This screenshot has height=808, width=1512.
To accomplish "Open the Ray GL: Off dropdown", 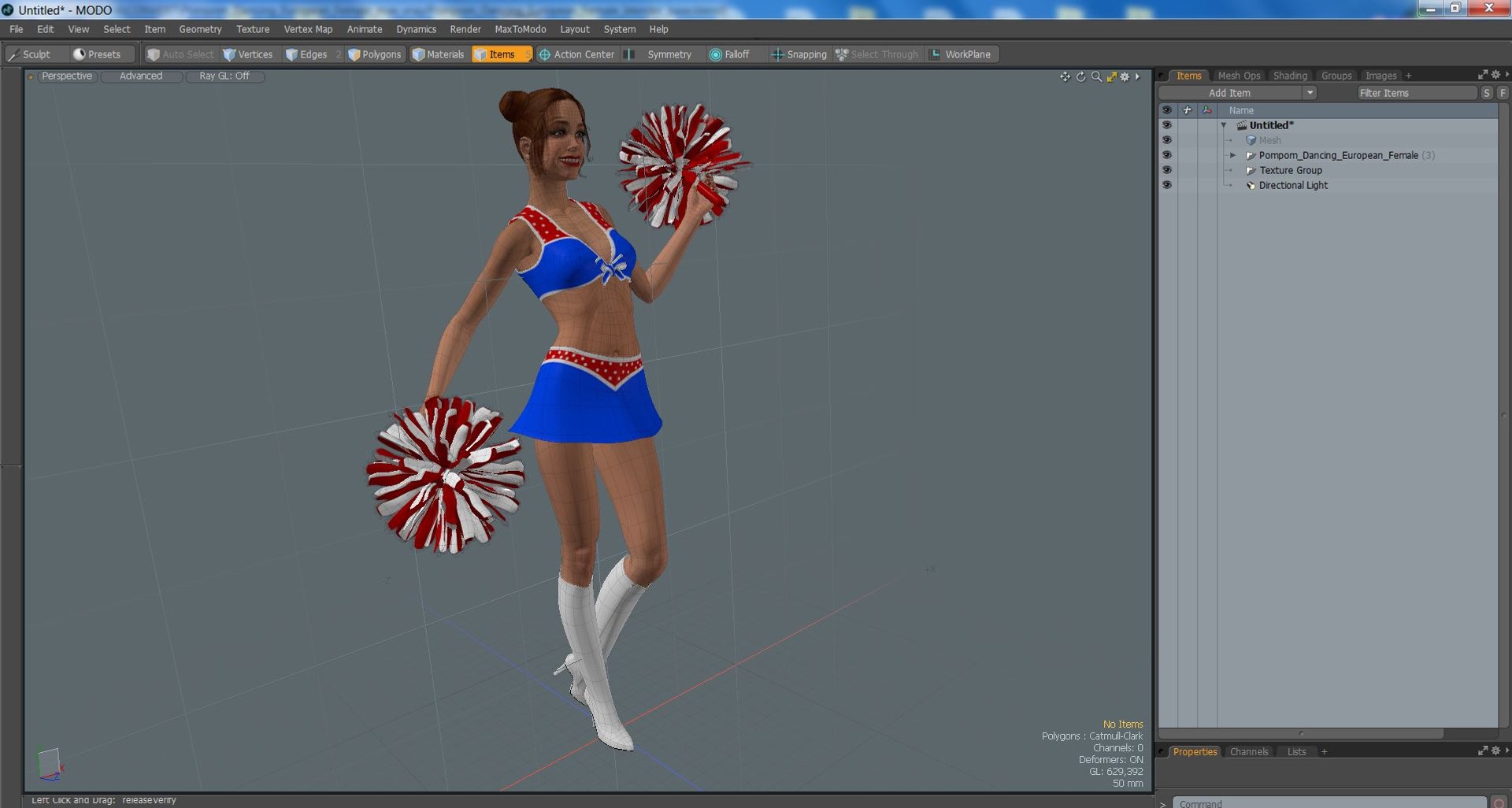I will pos(224,76).
